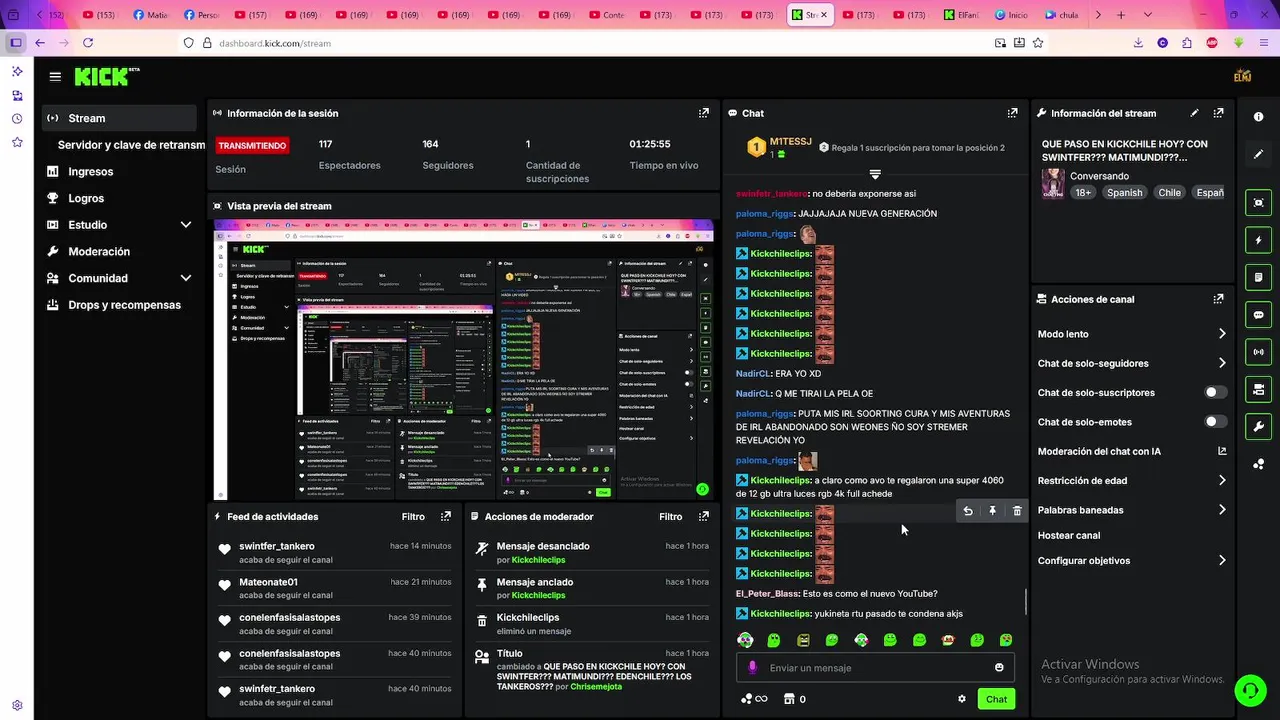
Task: Click the Enviar un mensaje input field
Action: pos(875,668)
